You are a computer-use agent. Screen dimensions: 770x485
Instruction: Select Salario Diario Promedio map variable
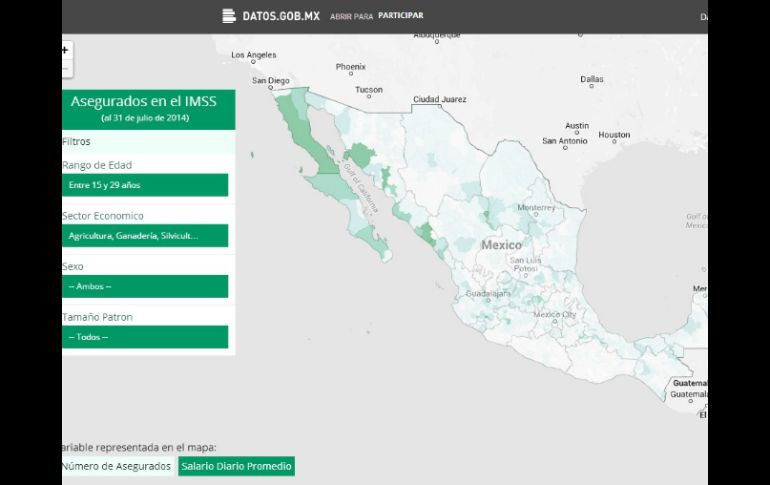(236, 467)
